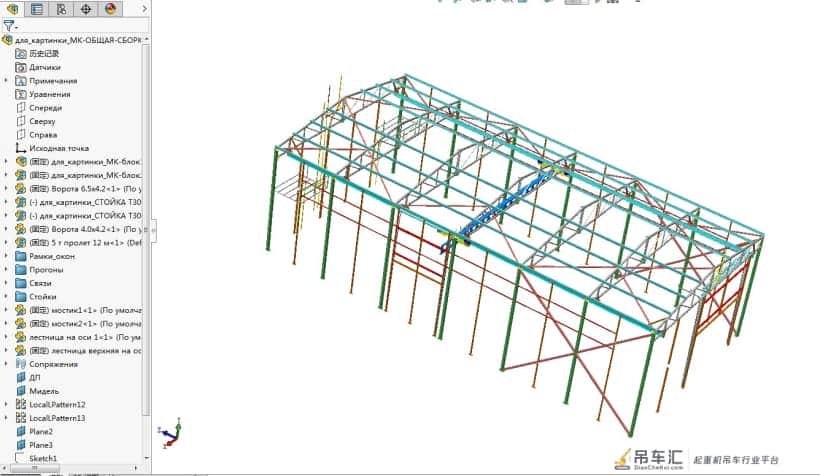Click the tree scrollbar up arrow
This screenshot has width=820, height=476.
coord(146,39)
